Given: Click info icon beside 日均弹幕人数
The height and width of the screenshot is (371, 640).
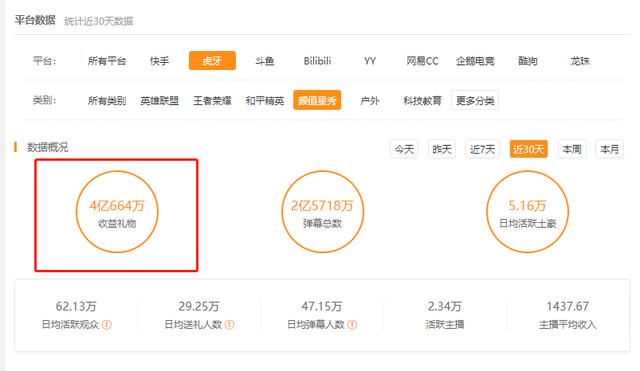Looking at the screenshot, I should point(352,324).
